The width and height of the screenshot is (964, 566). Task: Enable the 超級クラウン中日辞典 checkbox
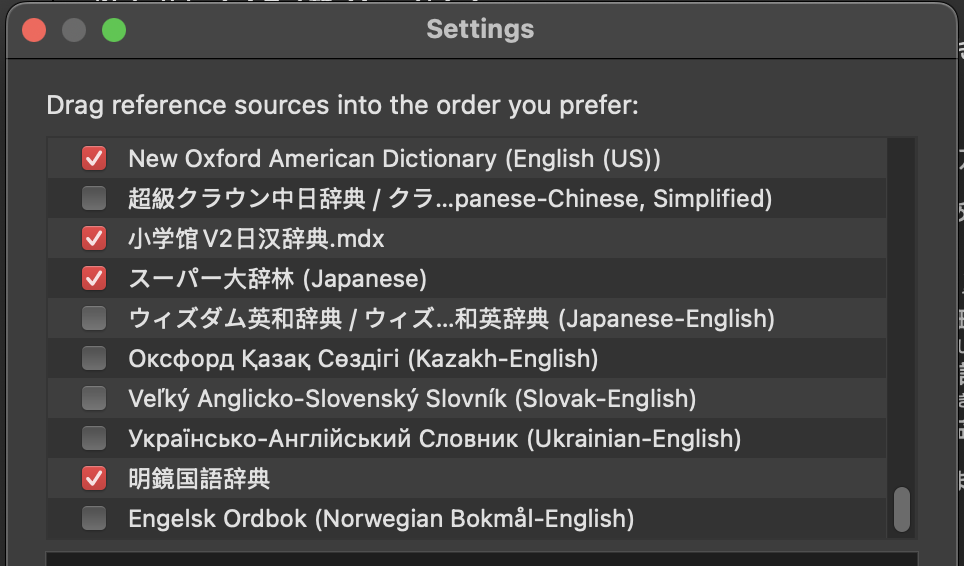coord(94,198)
